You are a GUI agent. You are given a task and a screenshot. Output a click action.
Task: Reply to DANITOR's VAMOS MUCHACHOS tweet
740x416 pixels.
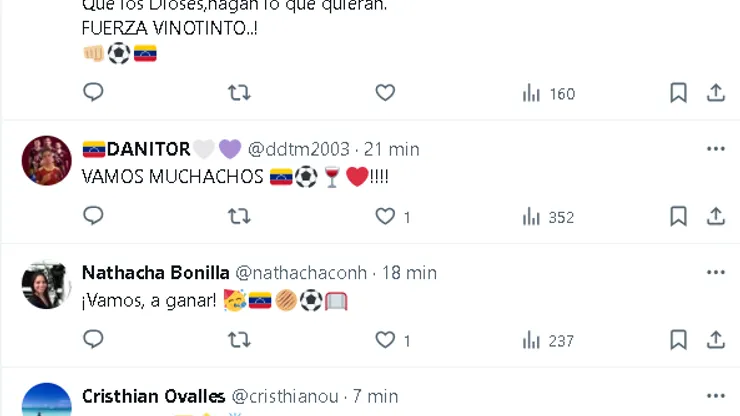pyautogui.click(x=93, y=216)
